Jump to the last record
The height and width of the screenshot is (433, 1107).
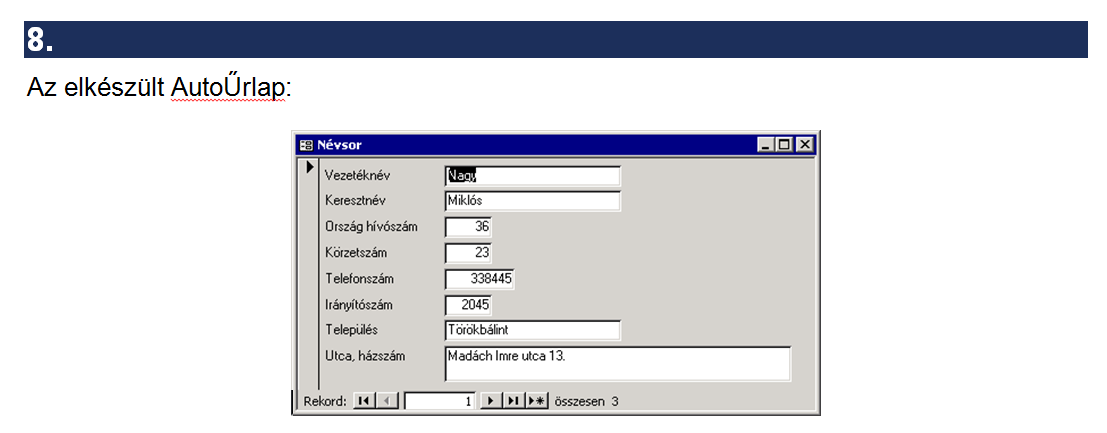tap(513, 401)
